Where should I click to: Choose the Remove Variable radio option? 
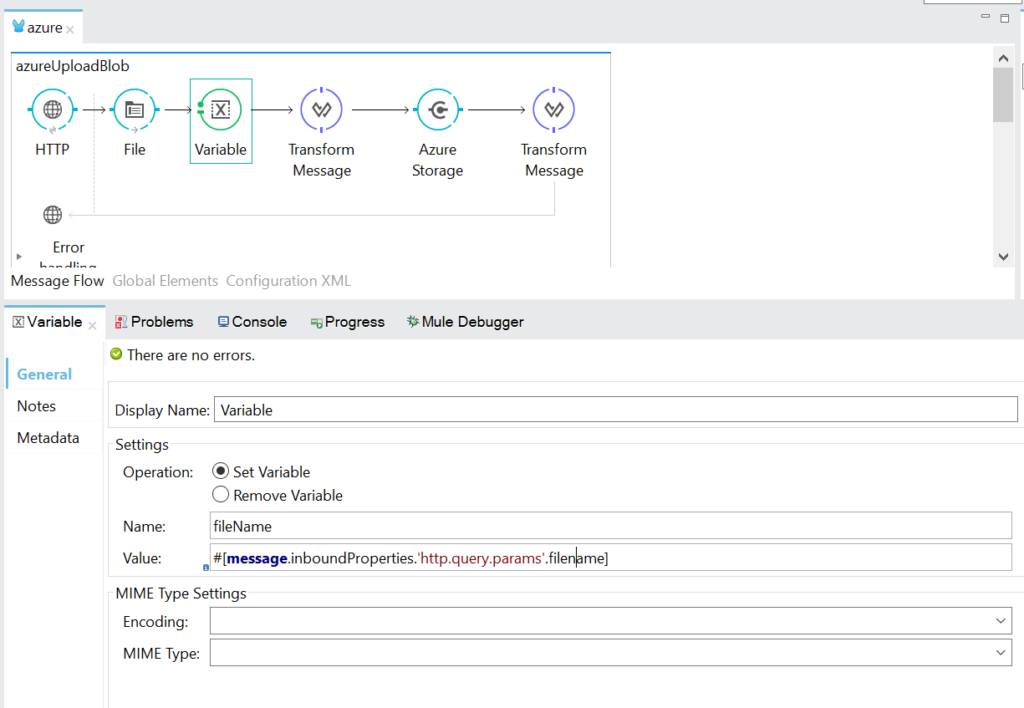(221, 495)
